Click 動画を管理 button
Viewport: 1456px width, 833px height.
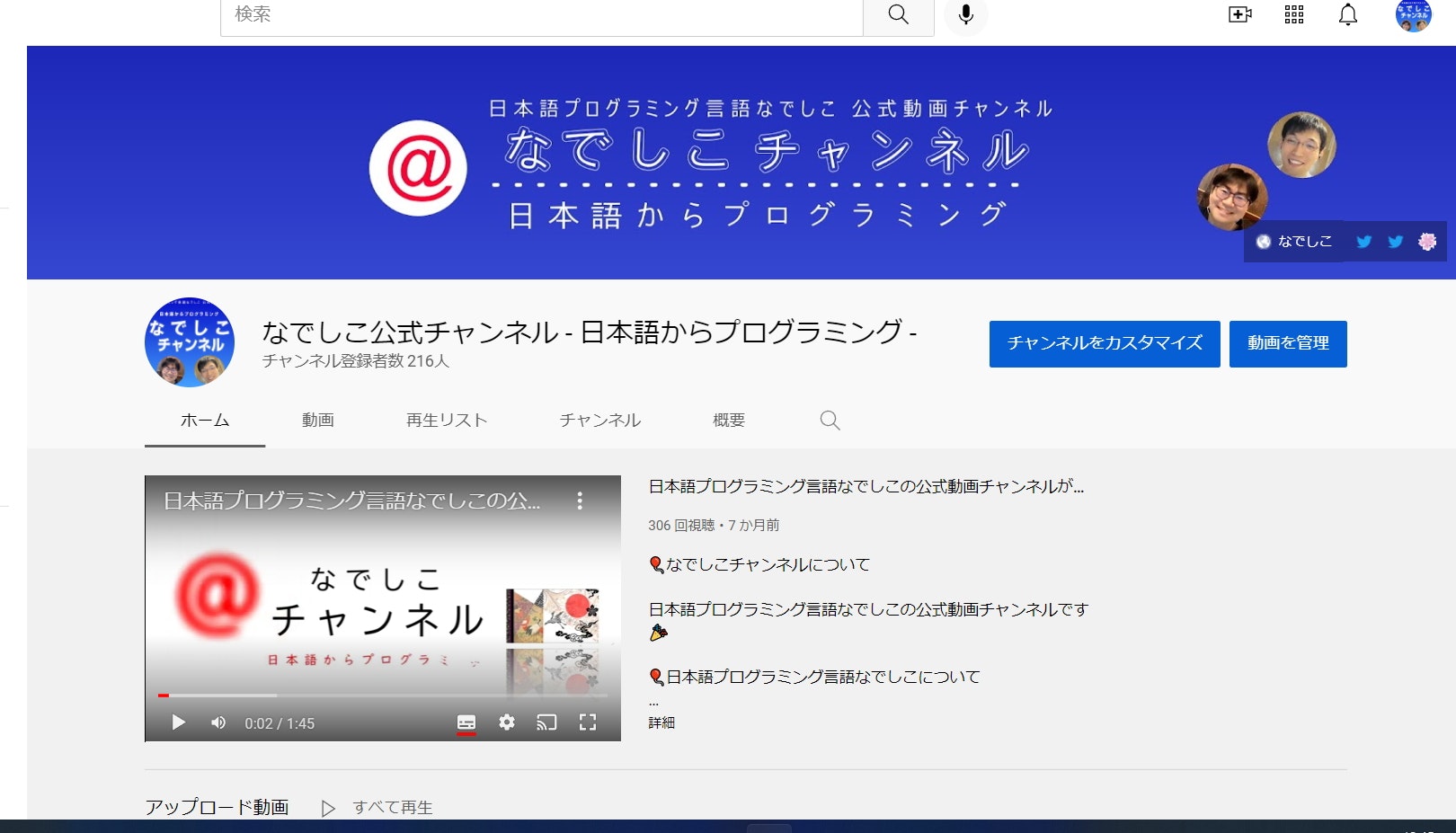pyautogui.click(x=1288, y=343)
